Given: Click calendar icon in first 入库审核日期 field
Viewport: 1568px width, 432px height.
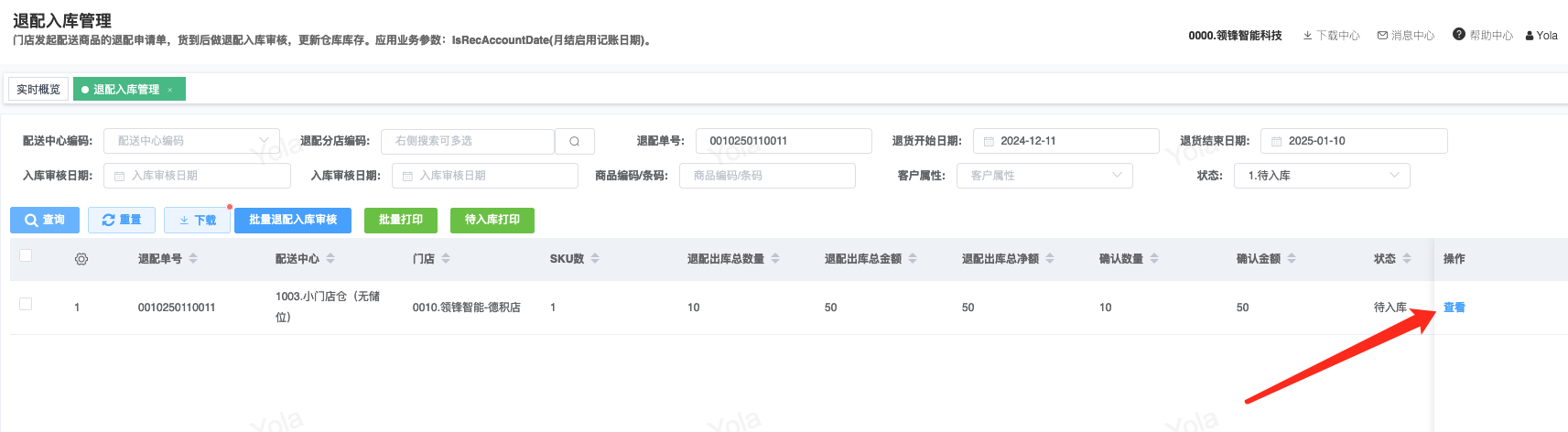Looking at the screenshot, I should (x=119, y=176).
